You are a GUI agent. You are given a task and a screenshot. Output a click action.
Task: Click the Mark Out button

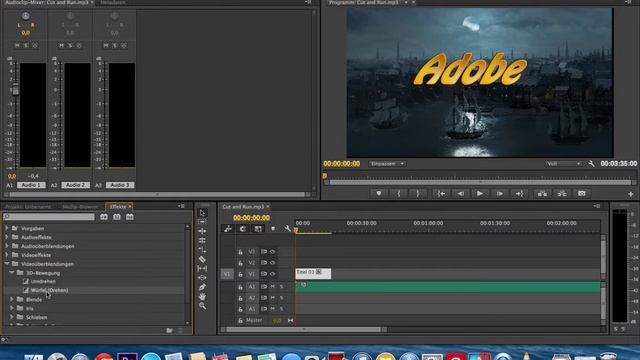click(x=418, y=193)
